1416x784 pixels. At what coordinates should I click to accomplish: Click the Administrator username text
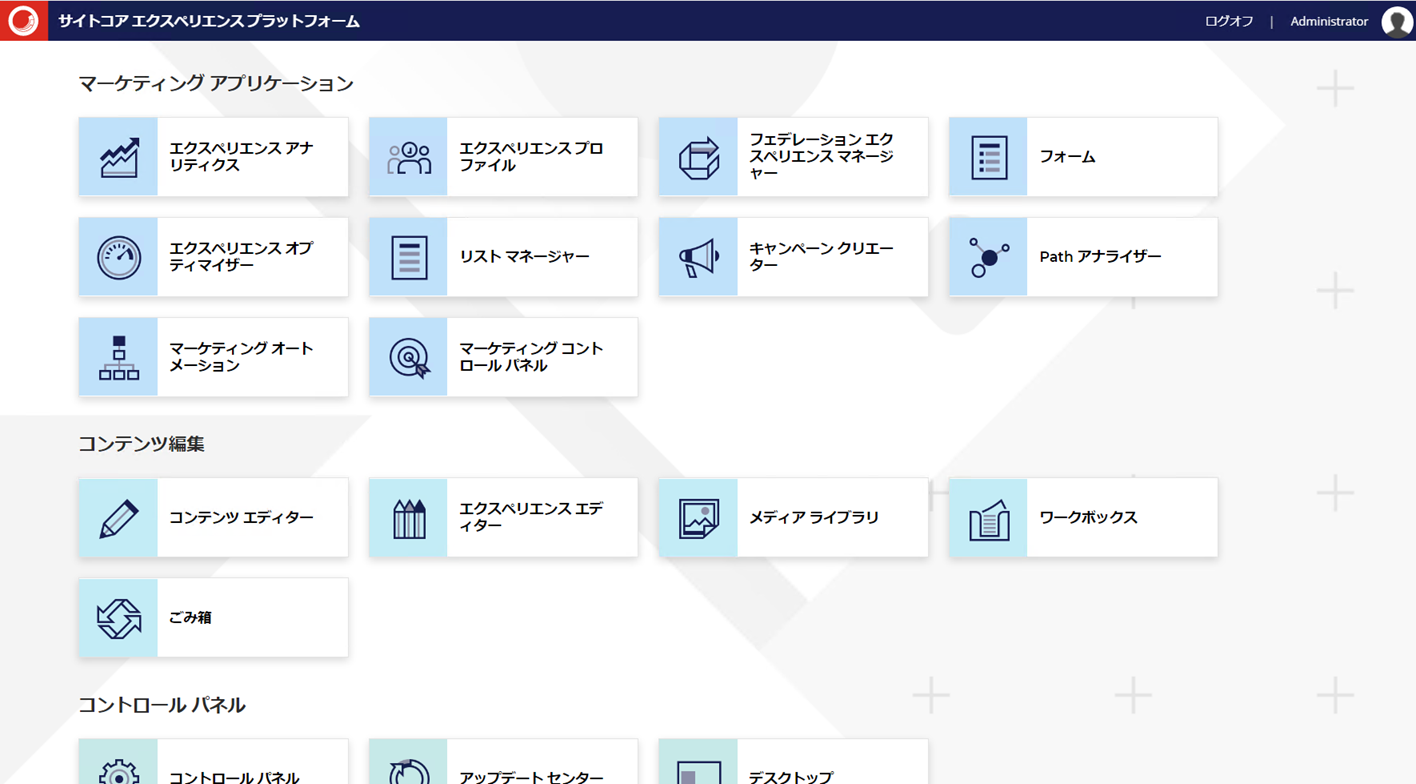pos(1329,21)
